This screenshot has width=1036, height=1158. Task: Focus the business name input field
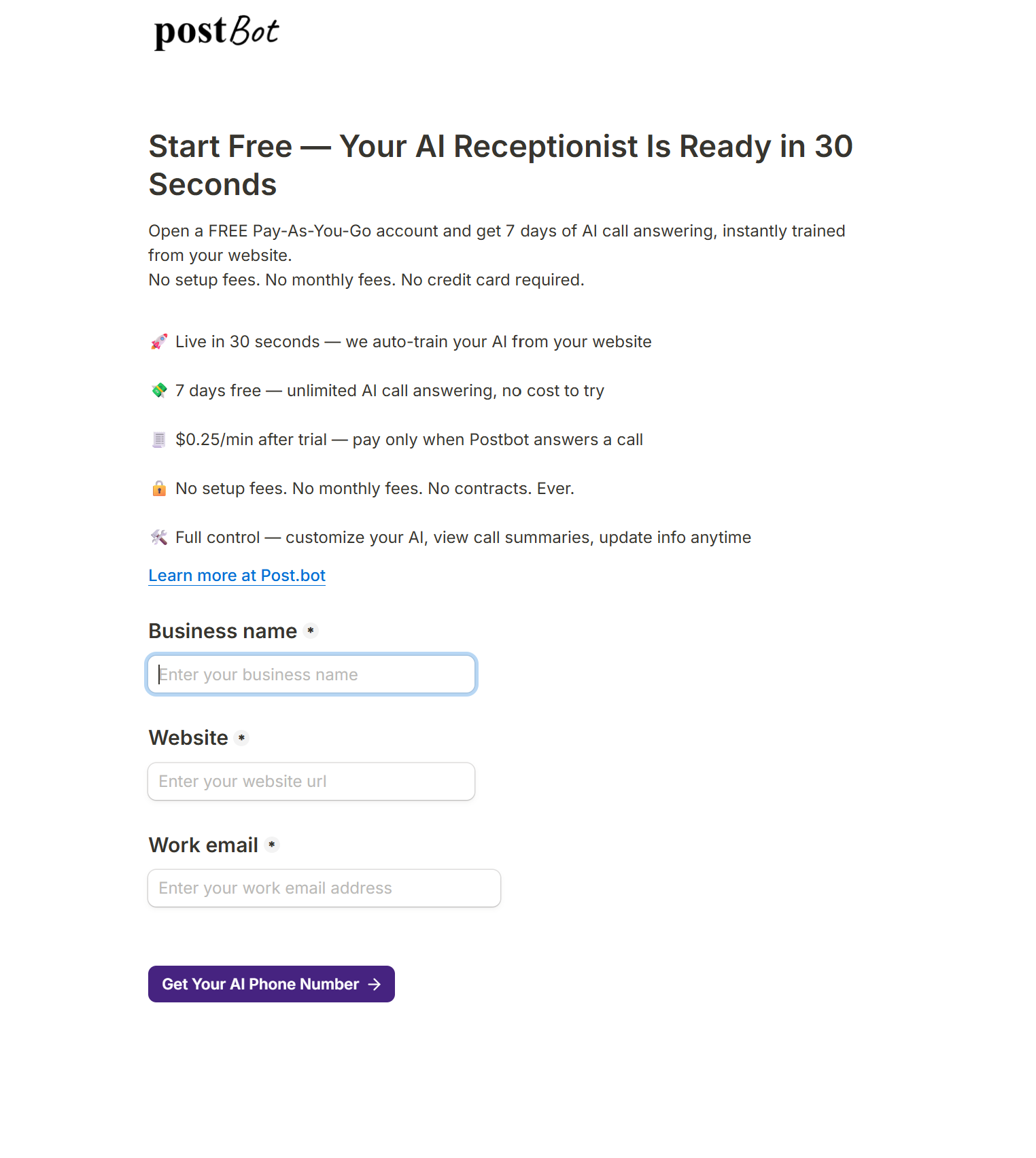click(311, 674)
